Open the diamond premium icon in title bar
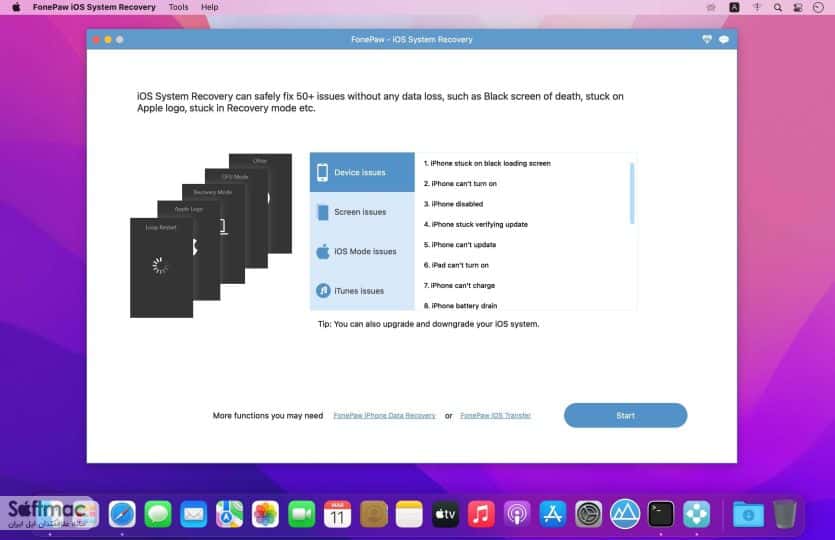Image resolution: width=835 pixels, height=540 pixels. point(707,39)
